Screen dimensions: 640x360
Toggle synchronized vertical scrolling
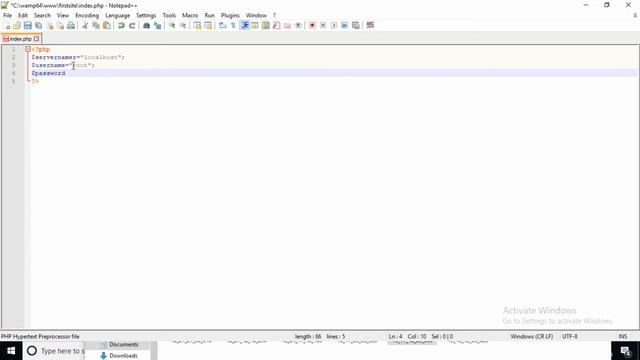point(197,25)
